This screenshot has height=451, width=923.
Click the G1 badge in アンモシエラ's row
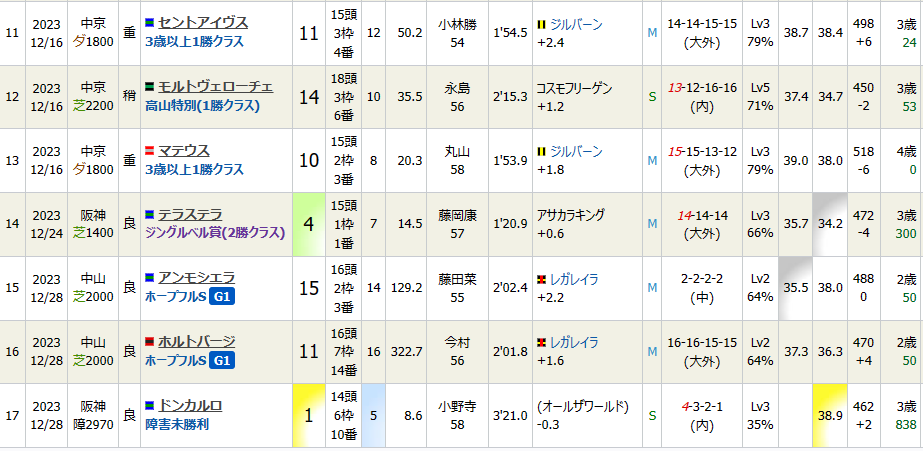click(221, 297)
